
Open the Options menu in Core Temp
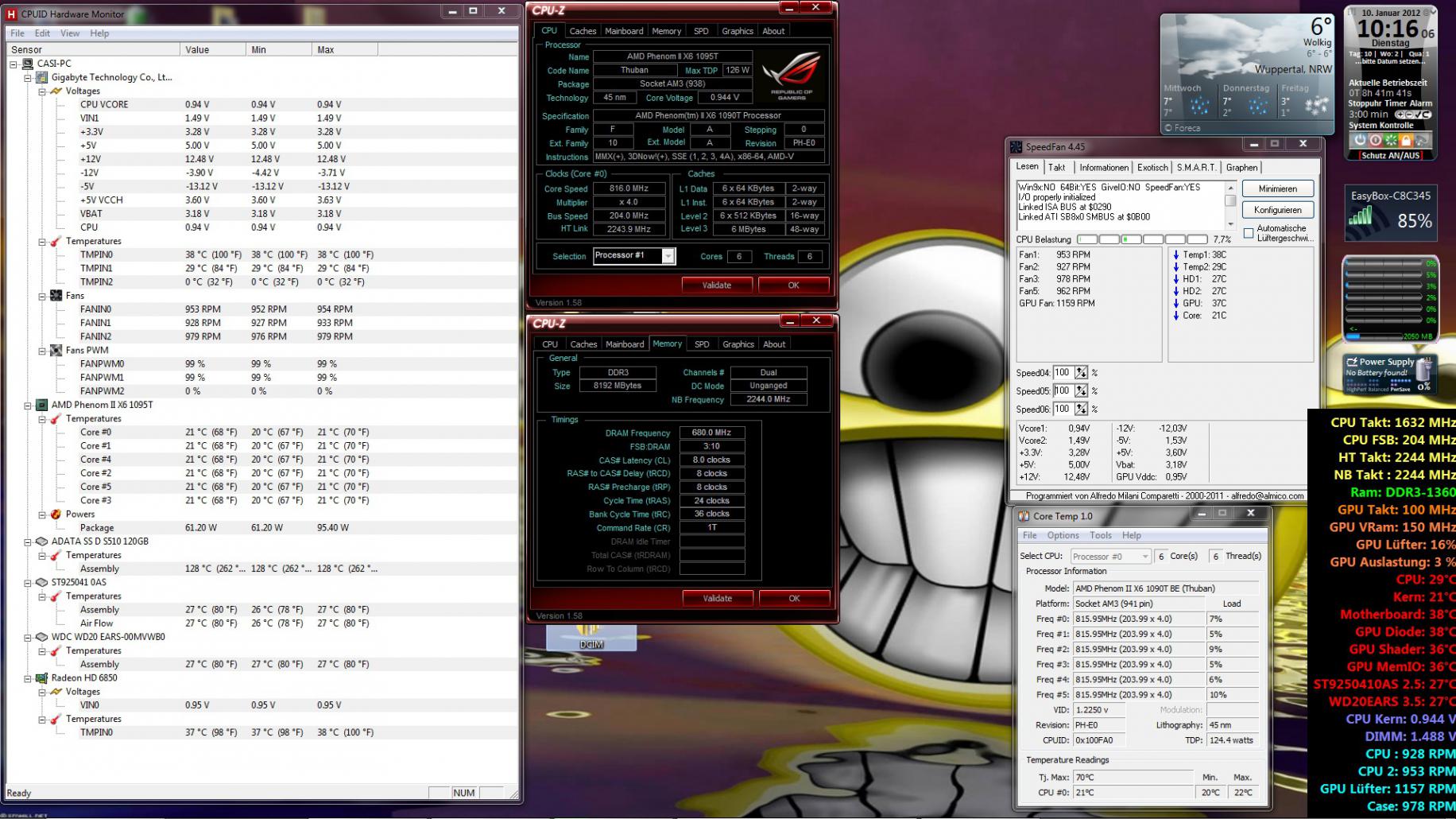pos(1063,535)
